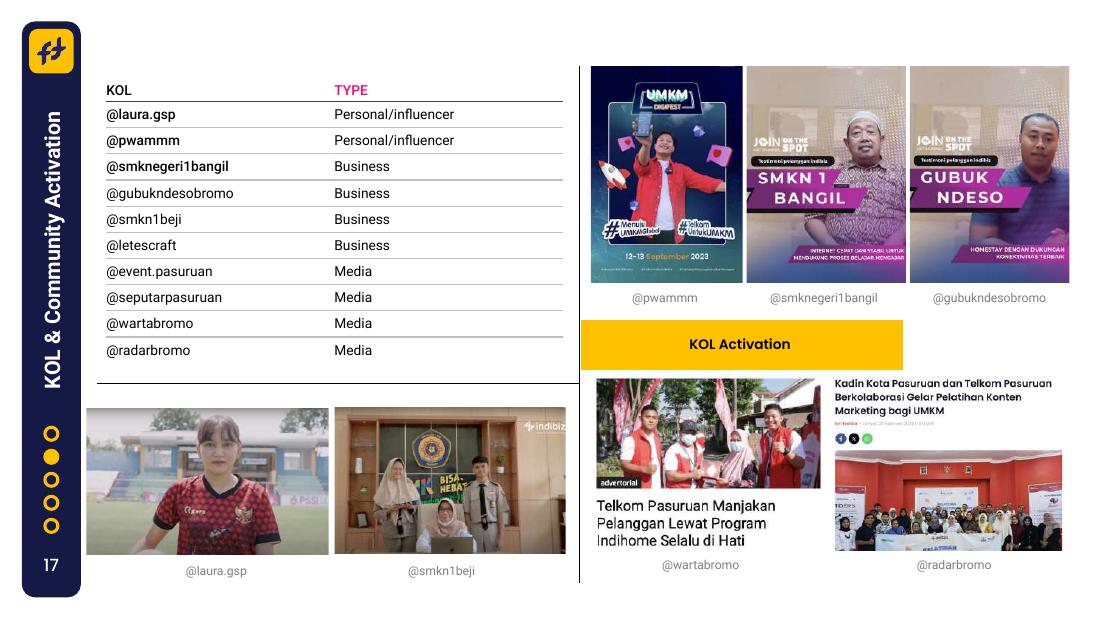Click the @laura.gsp caption under the photo
This screenshot has height=619, width=1100.
click(x=216, y=571)
